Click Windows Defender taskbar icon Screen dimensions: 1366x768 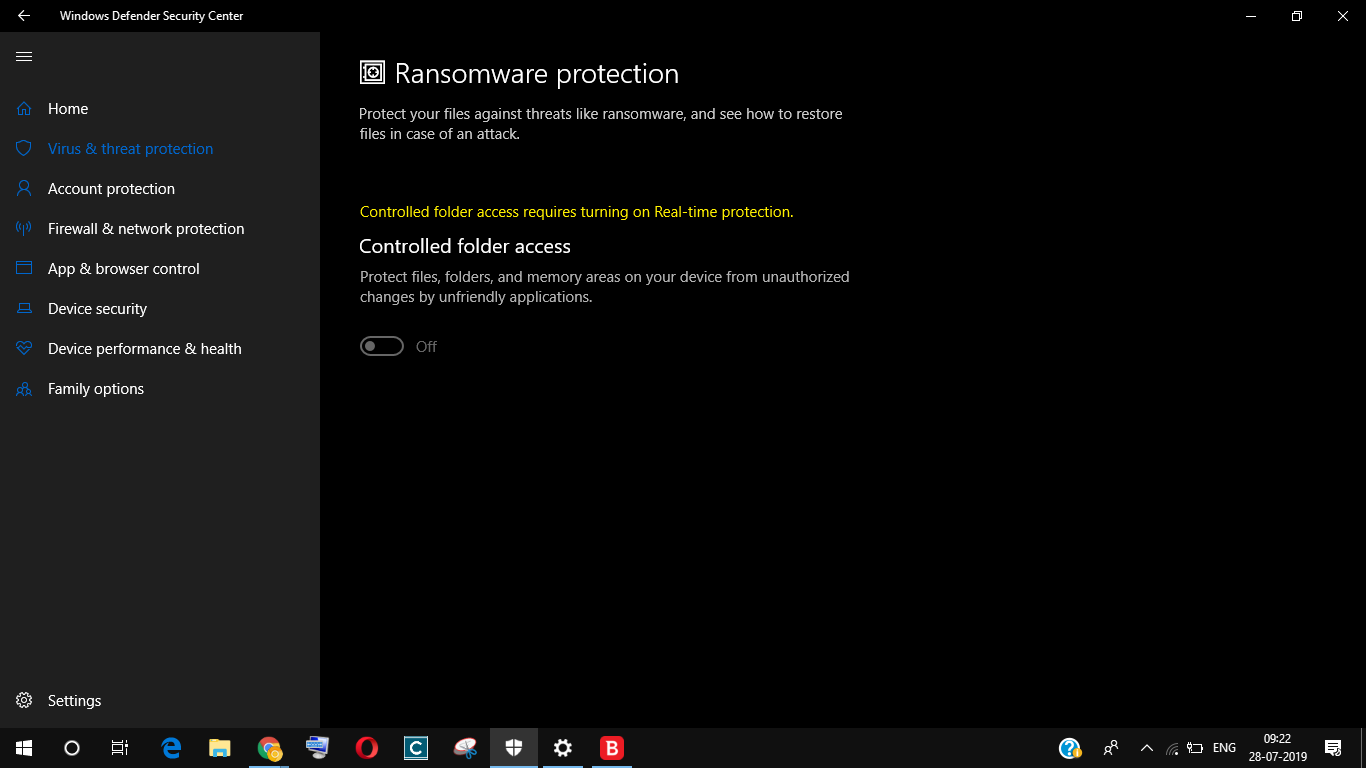tap(514, 748)
